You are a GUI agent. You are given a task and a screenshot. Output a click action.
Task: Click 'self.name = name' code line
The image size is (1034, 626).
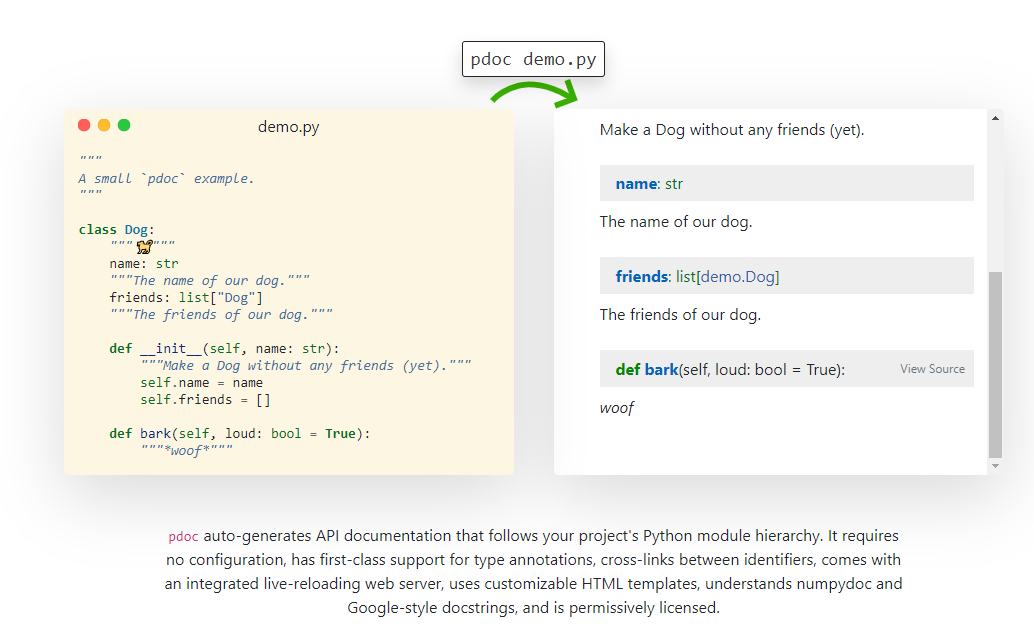point(201,383)
